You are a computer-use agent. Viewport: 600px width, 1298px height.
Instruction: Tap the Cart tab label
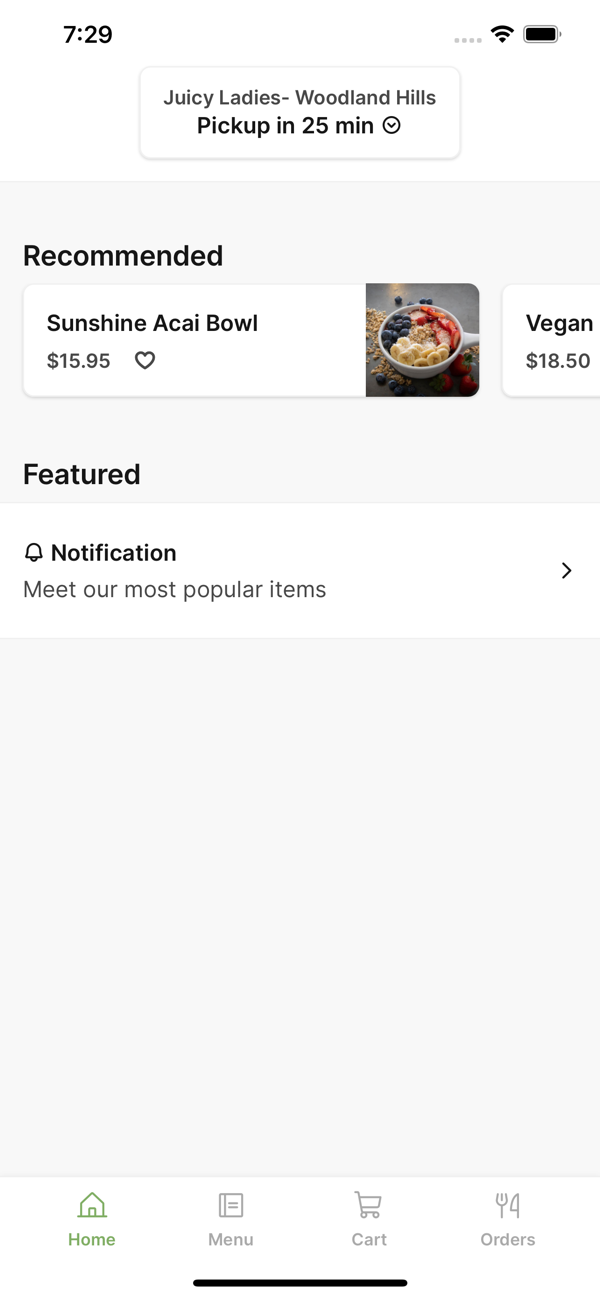click(x=368, y=1239)
